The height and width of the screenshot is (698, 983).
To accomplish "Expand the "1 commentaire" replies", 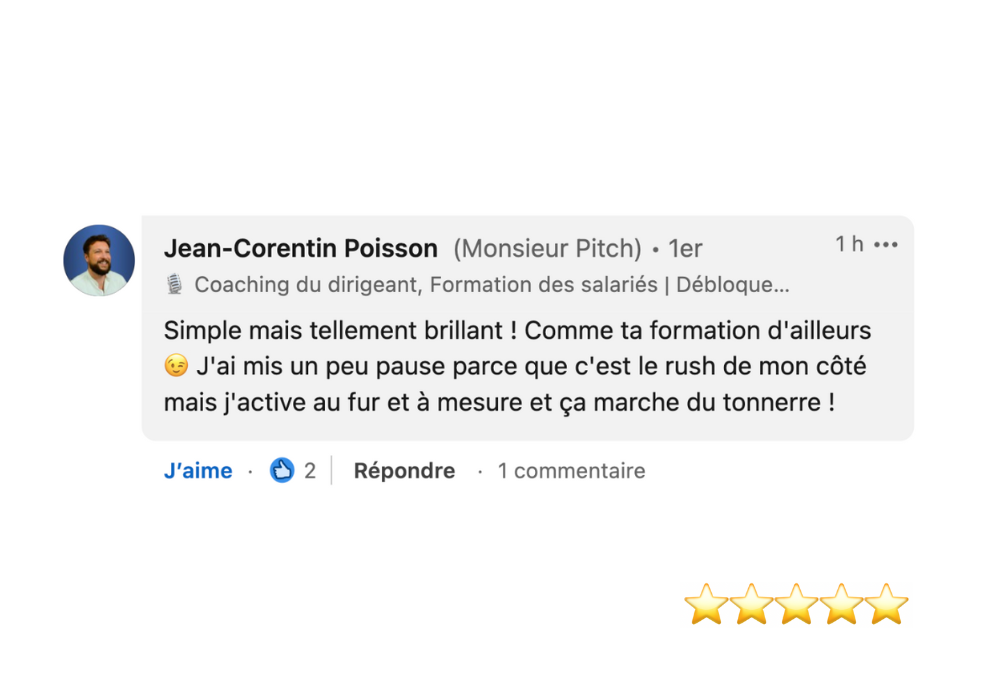I will 571,471.
